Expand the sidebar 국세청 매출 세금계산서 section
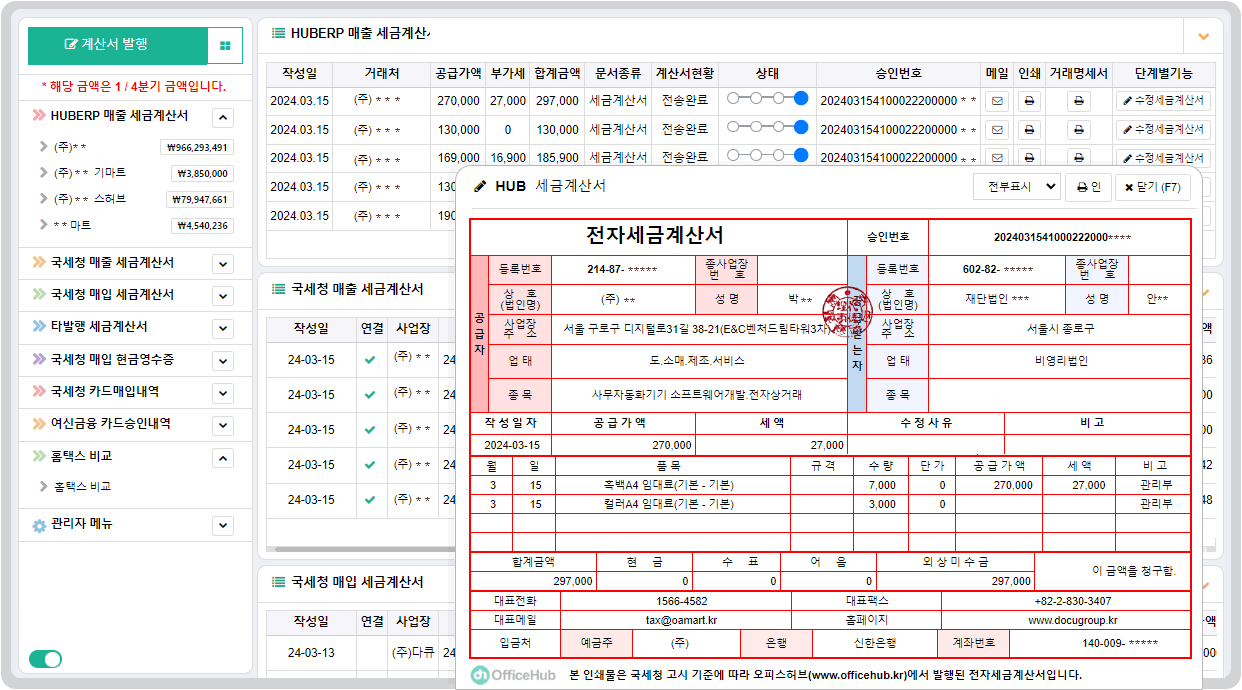 tap(224, 264)
